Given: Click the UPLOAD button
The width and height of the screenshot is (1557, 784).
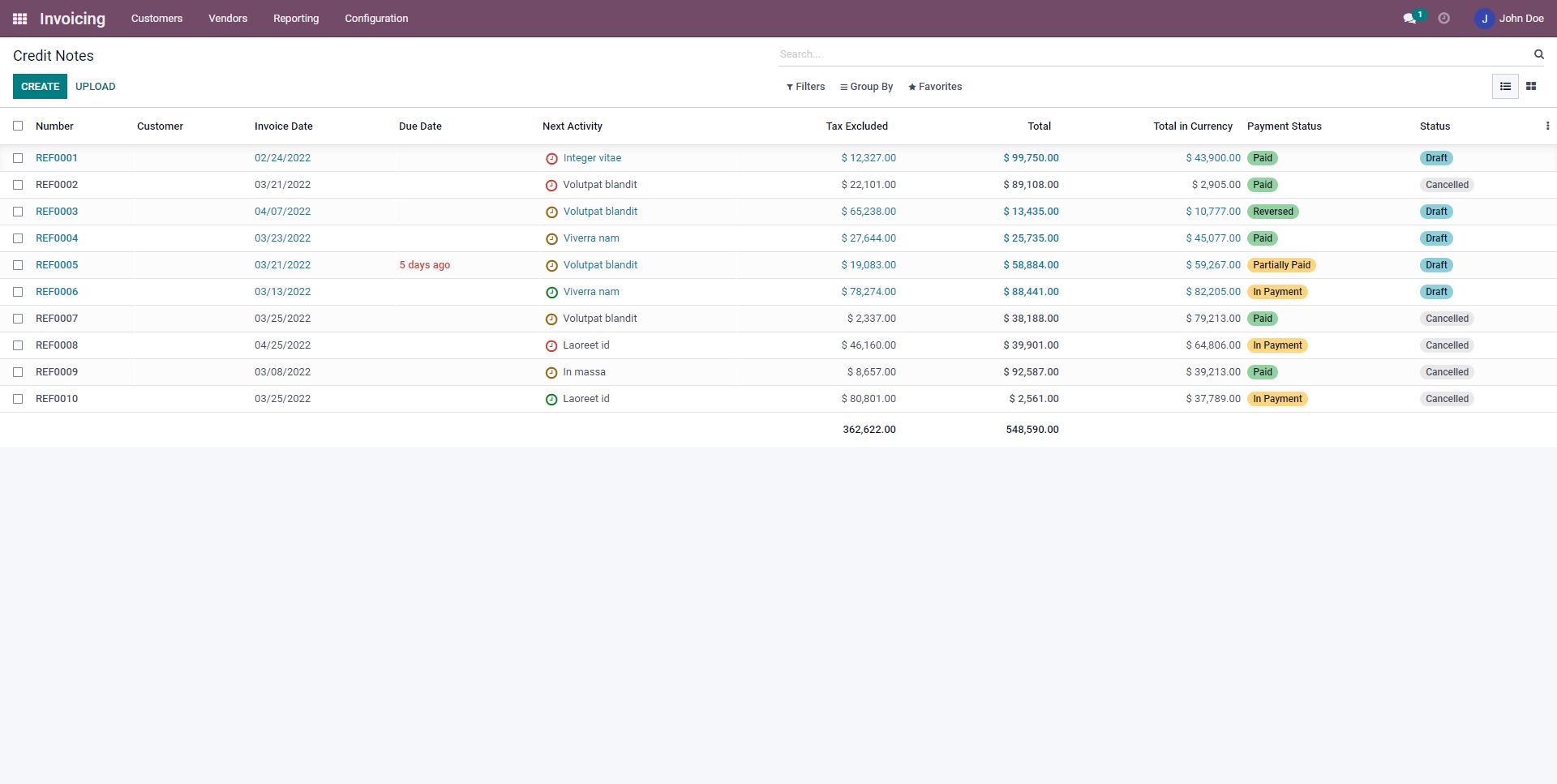Looking at the screenshot, I should click(95, 87).
